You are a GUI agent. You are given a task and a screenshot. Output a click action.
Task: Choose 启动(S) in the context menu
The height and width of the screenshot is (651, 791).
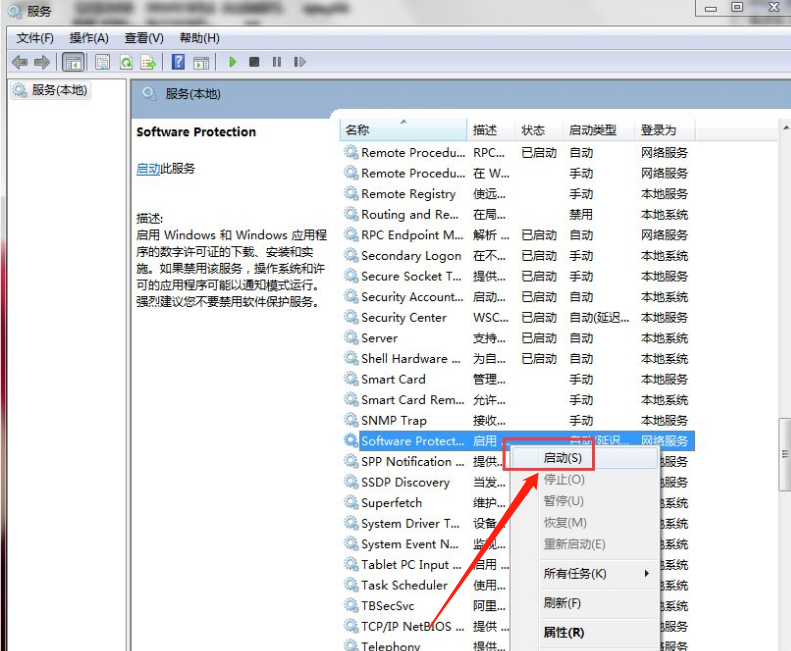562,458
